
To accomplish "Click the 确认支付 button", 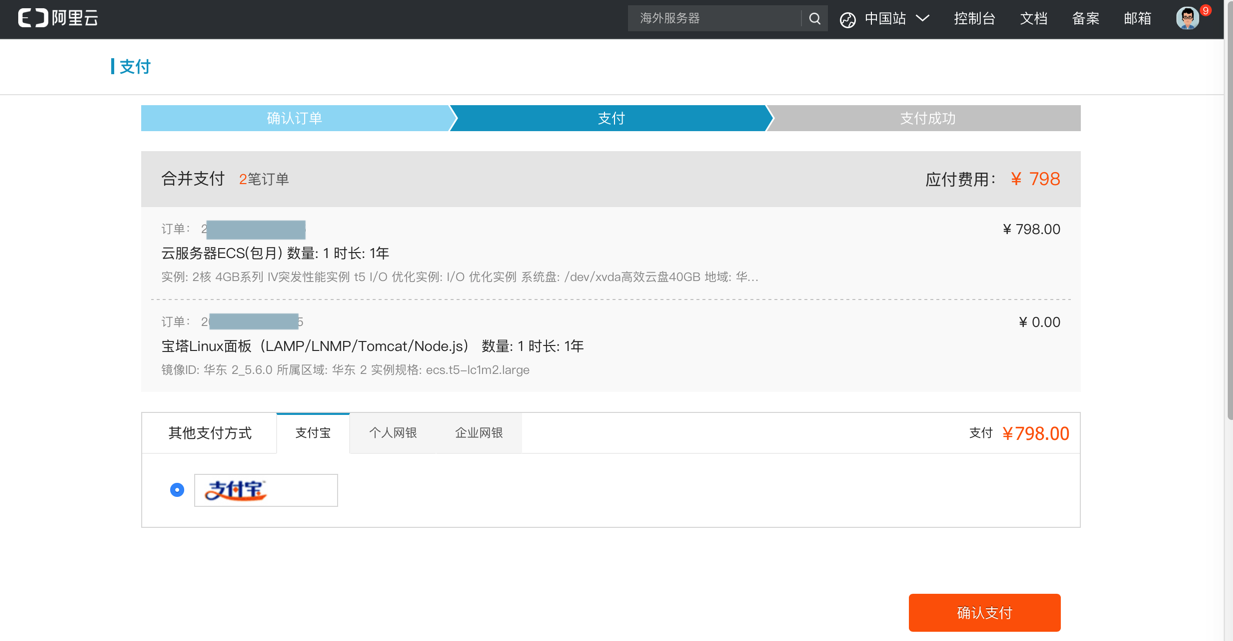I will pos(984,613).
